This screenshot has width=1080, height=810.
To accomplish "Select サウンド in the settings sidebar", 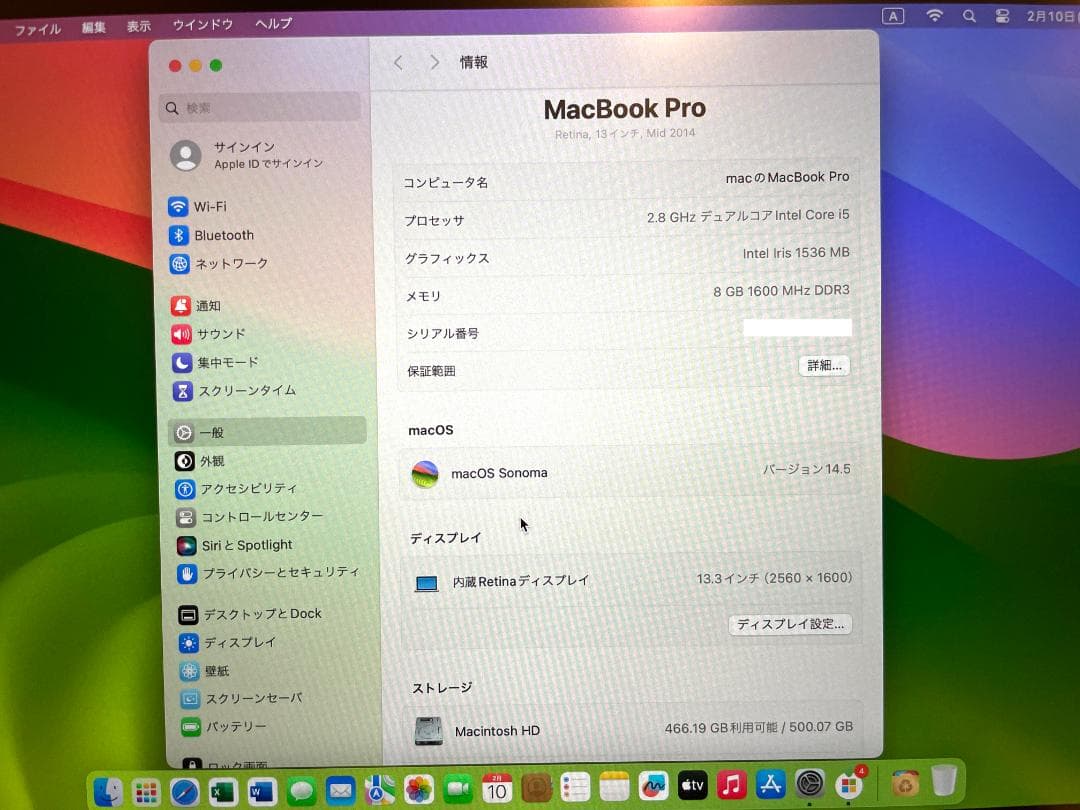I will 213,334.
